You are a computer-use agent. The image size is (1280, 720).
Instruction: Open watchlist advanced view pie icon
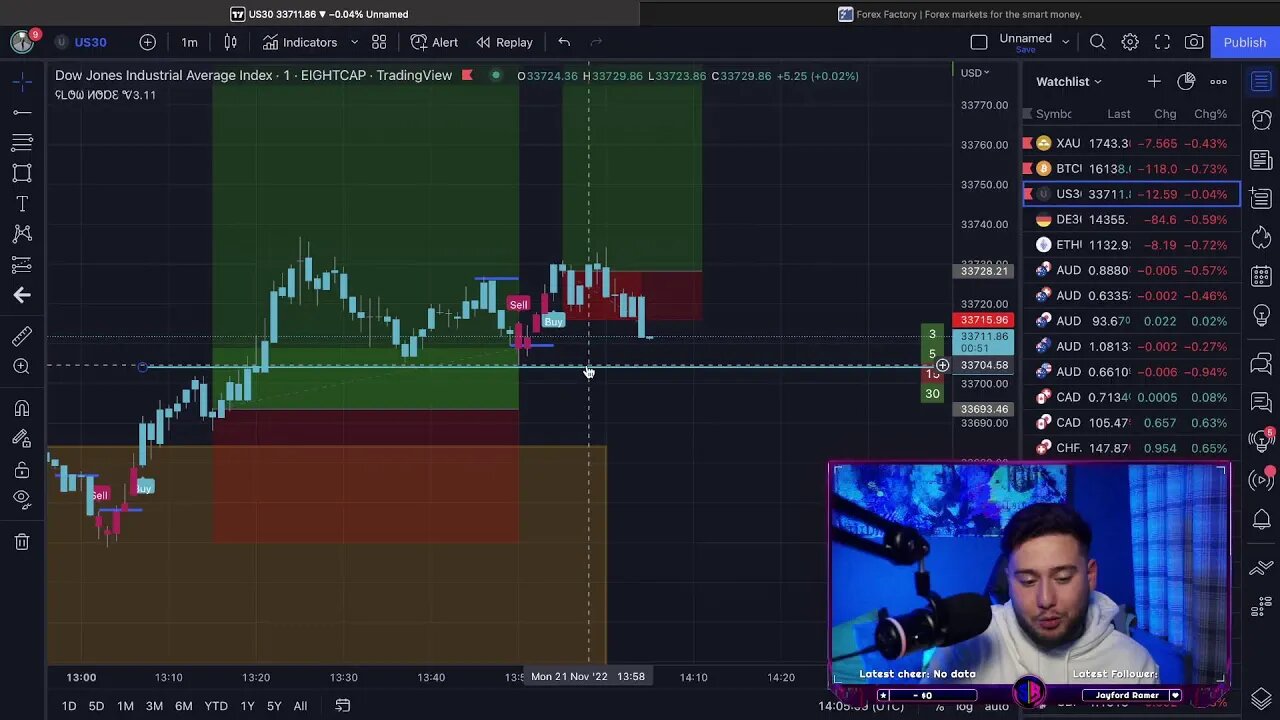click(1186, 82)
